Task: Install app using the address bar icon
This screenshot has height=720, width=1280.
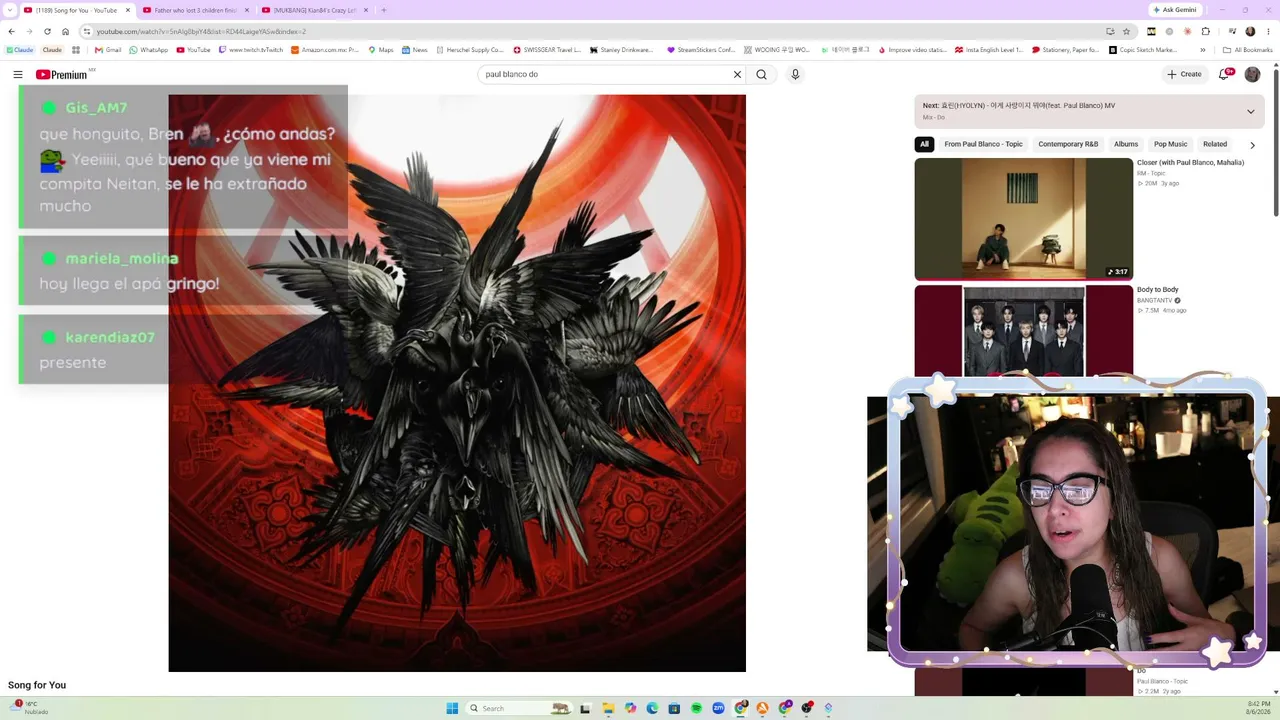Action: pos(1110,31)
